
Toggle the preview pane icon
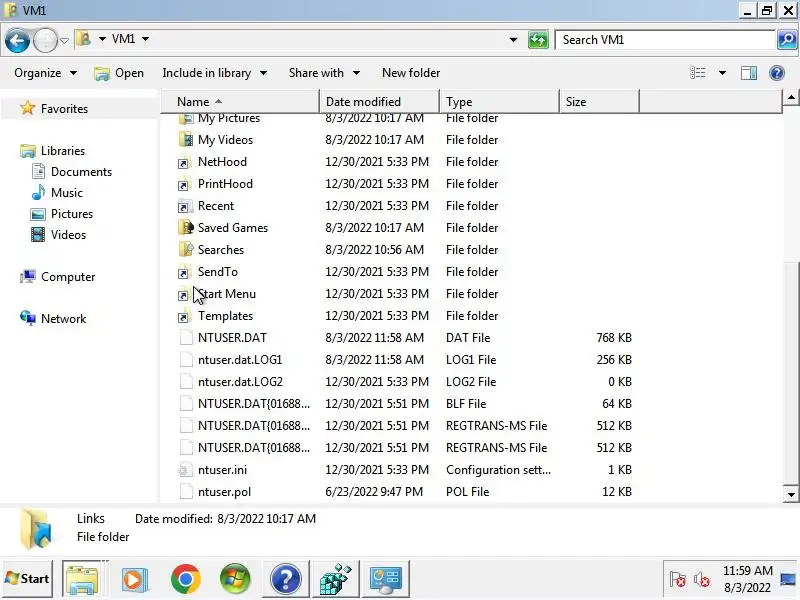point(748,73)
